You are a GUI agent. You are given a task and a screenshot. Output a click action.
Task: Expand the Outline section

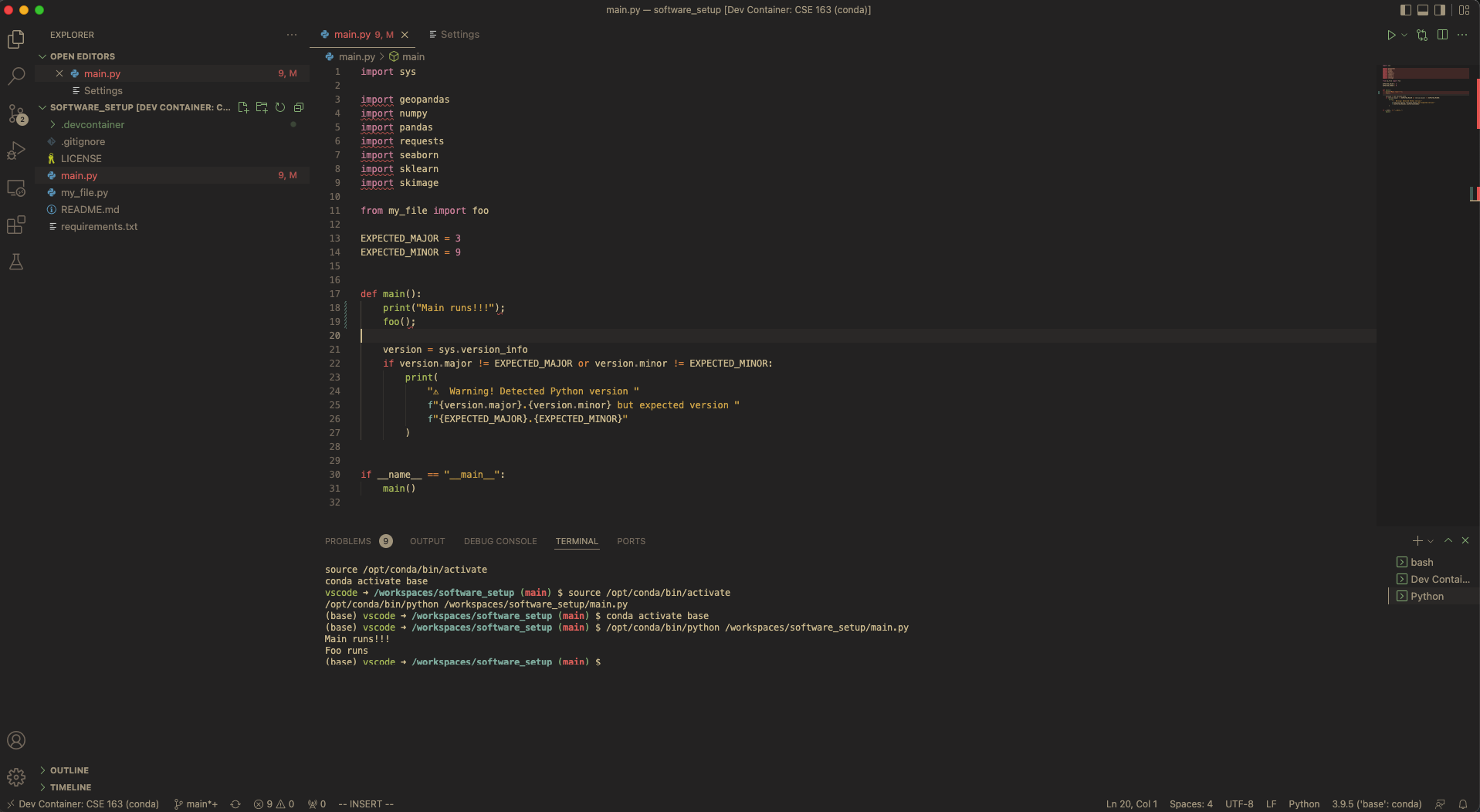(69, 770)
